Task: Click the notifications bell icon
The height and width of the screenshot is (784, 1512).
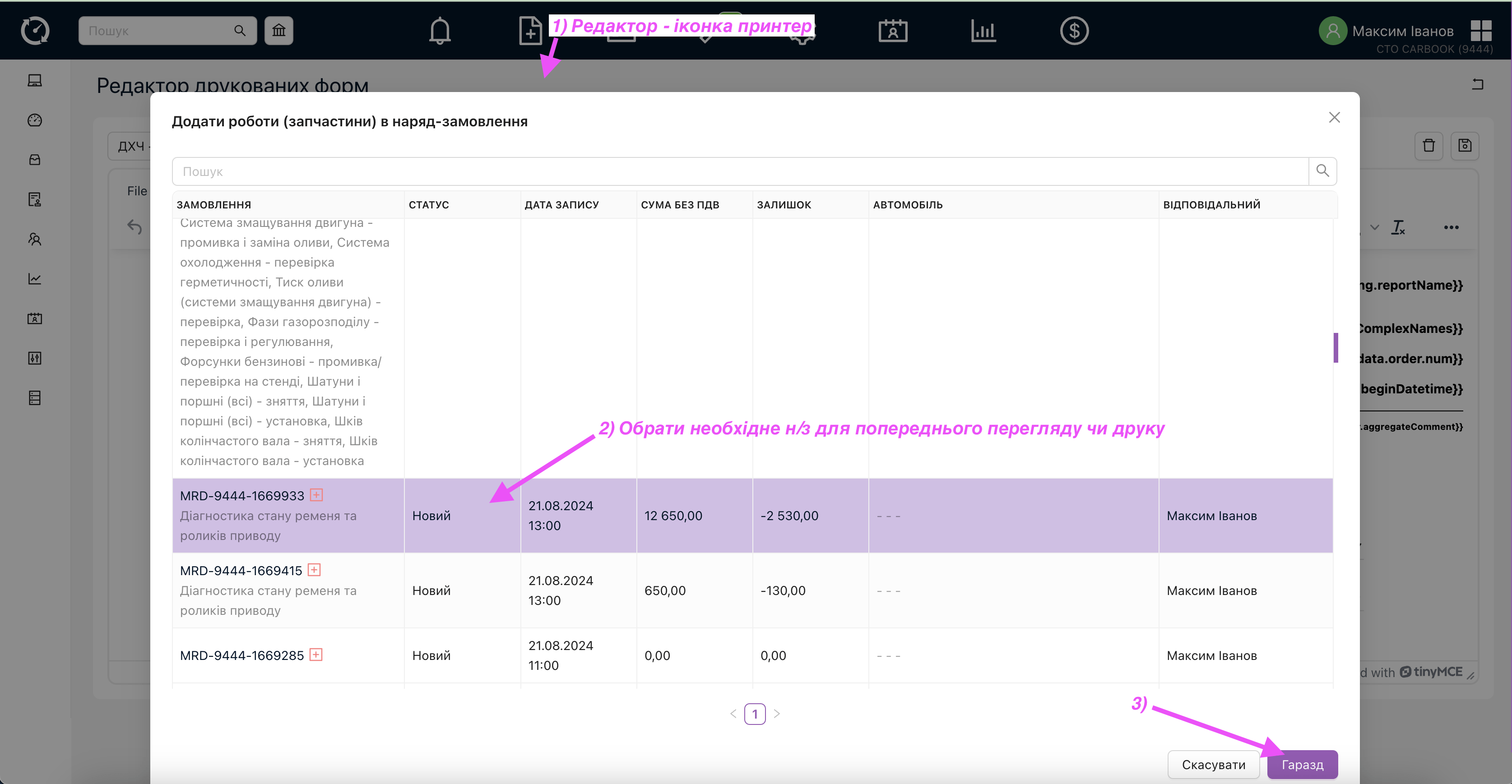Action: (x=440, y=31)
